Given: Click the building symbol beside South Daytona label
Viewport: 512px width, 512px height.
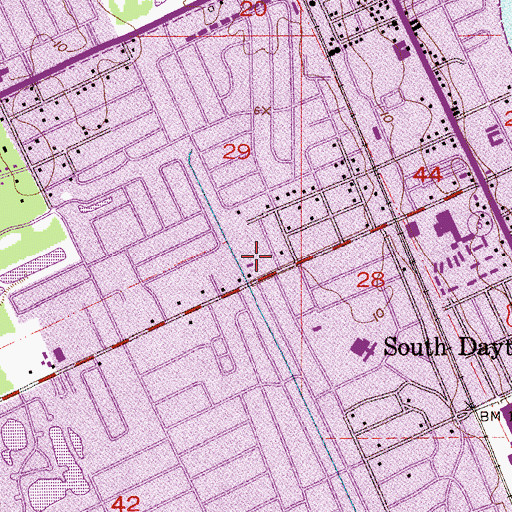Looking at the screenshot, I should click(x=364, y=349).
